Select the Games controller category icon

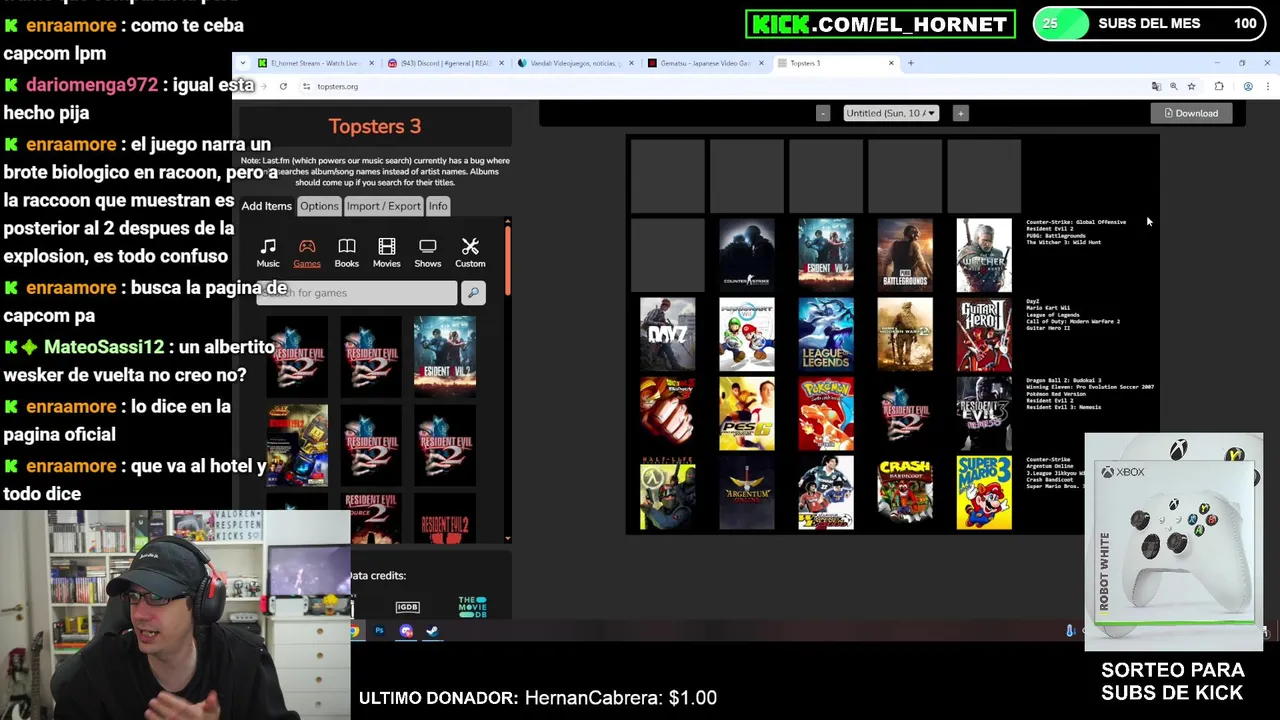[x=307, y=246]
